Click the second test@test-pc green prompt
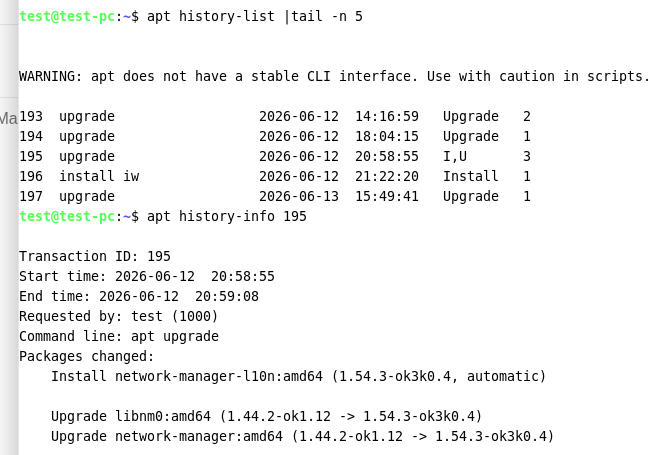 pyautogui.click(x=67, y=216)
